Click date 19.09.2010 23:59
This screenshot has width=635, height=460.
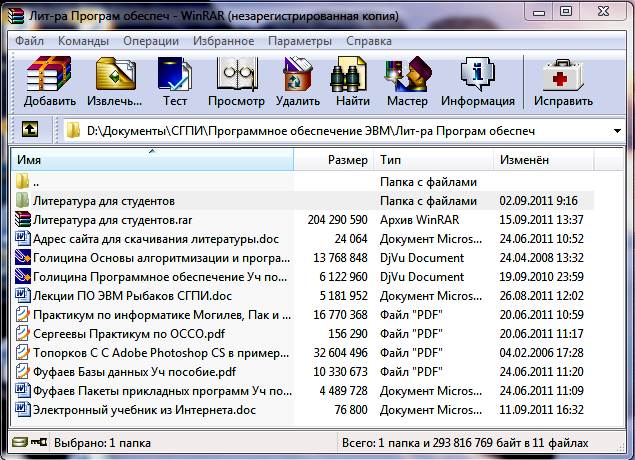tap(541, 277)
